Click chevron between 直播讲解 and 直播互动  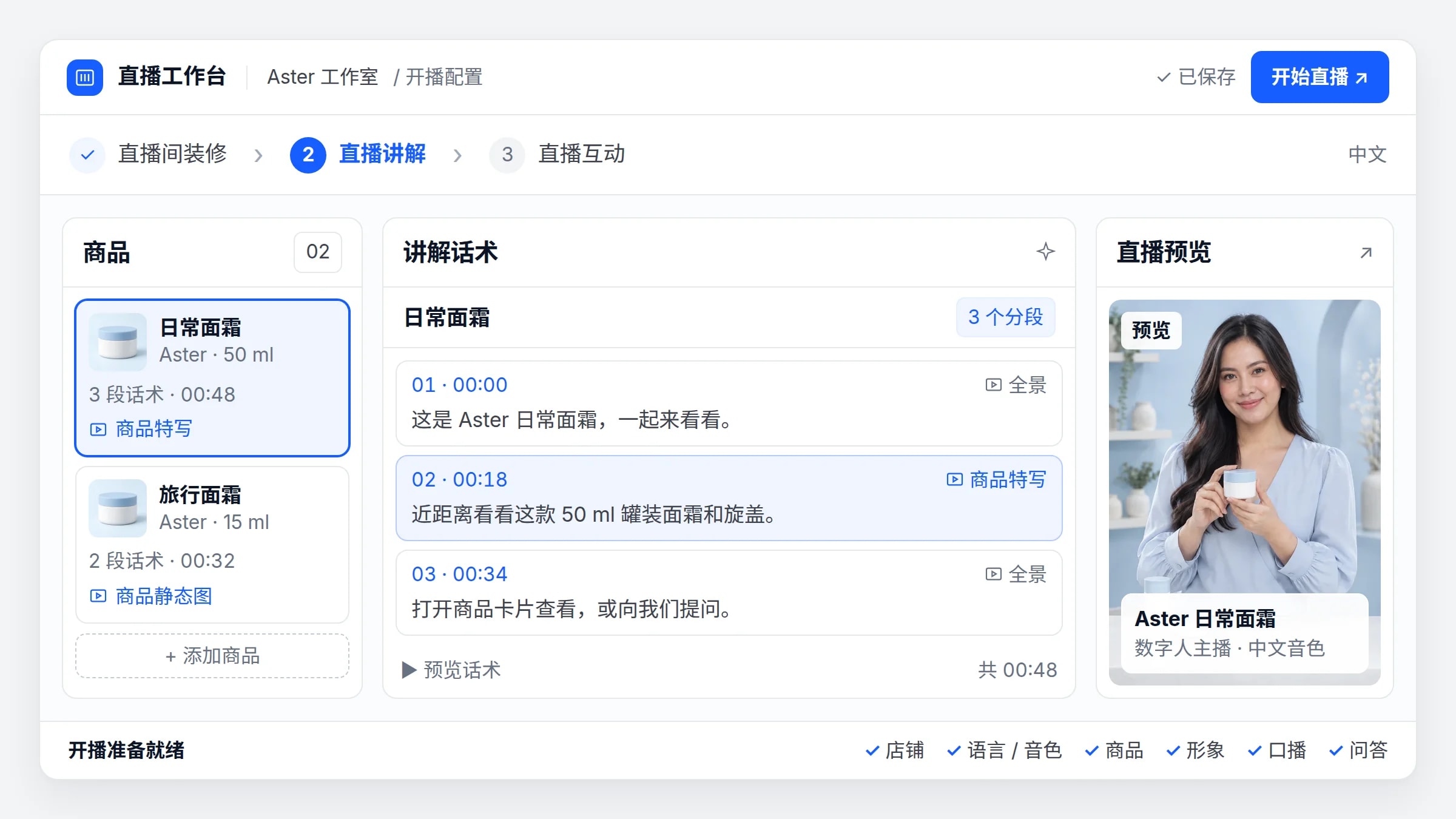click(457, 155)
